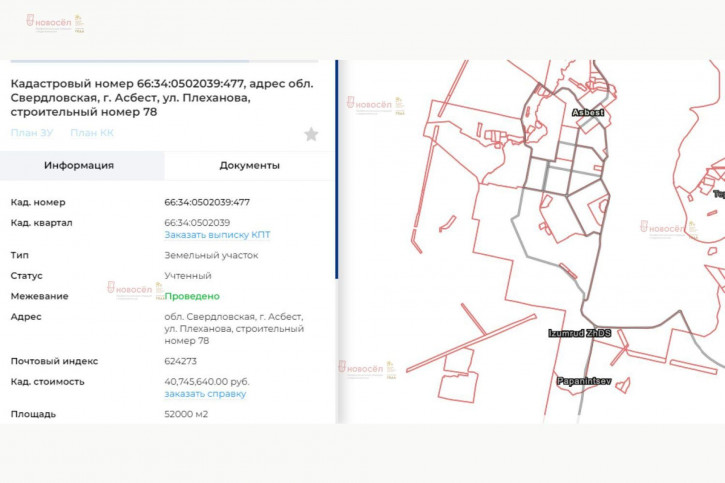Click the Площадь field label
725x483 pixels.
33,414
